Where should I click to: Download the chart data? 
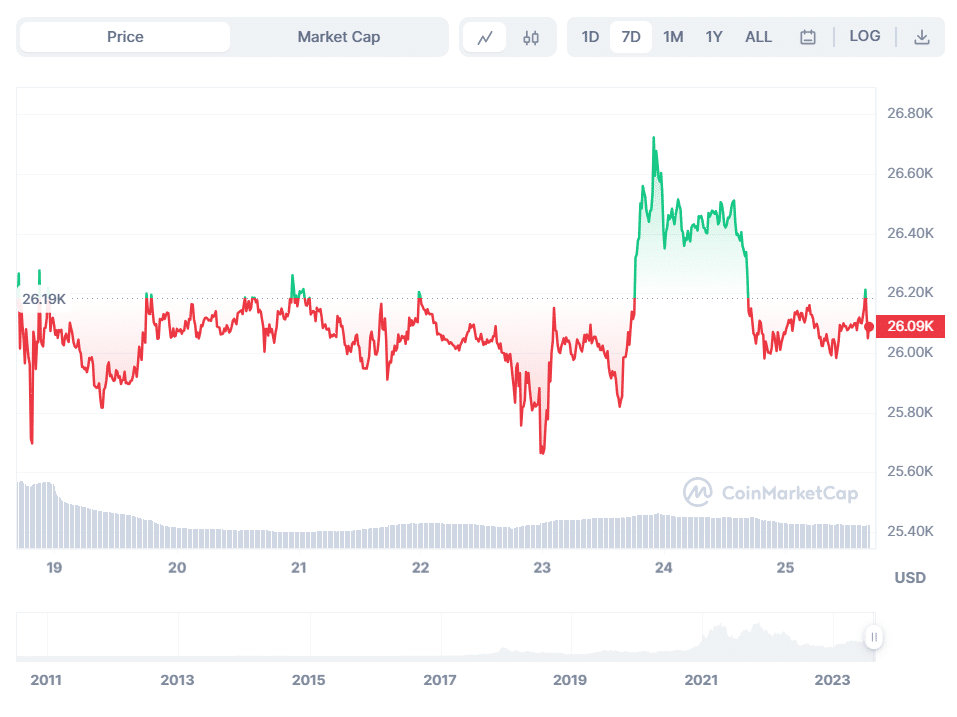click(x=922, y=38)
